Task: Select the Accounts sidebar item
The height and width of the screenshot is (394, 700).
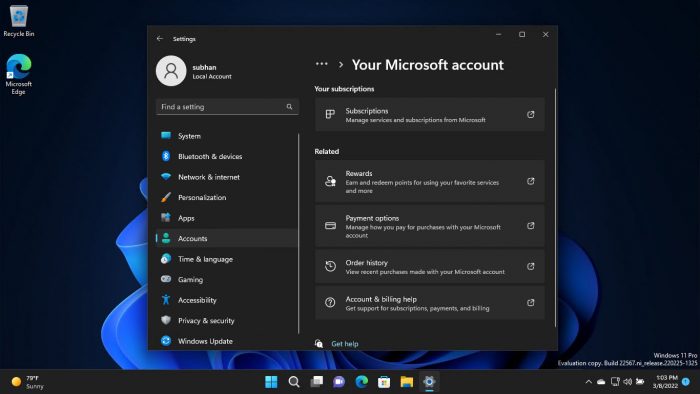Action: (227, 239)
